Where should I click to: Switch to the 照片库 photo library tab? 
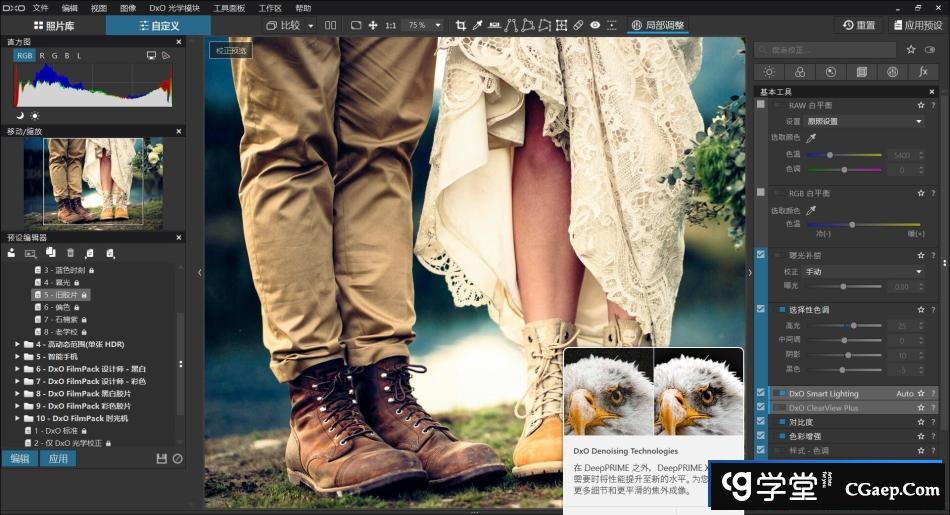tap(53, 25)
